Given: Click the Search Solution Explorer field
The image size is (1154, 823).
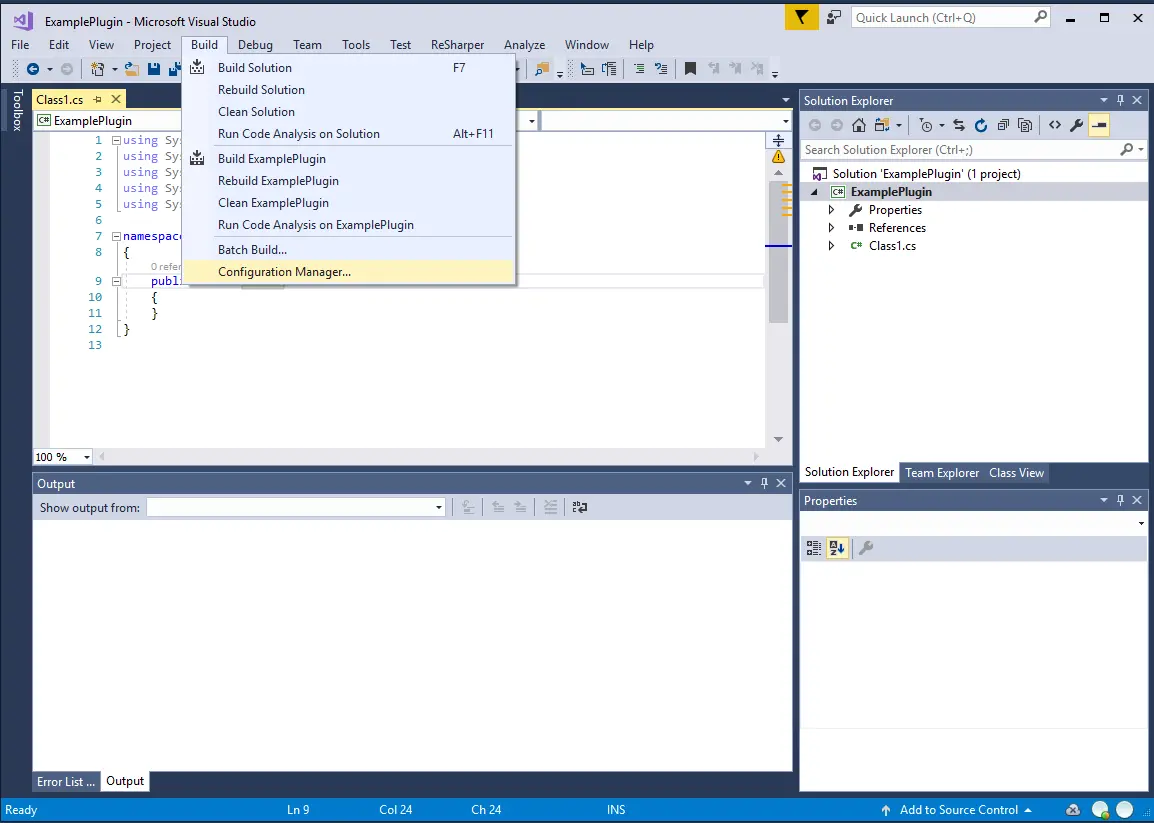Looking at the screenshot, I should click(x=973, y=149).
